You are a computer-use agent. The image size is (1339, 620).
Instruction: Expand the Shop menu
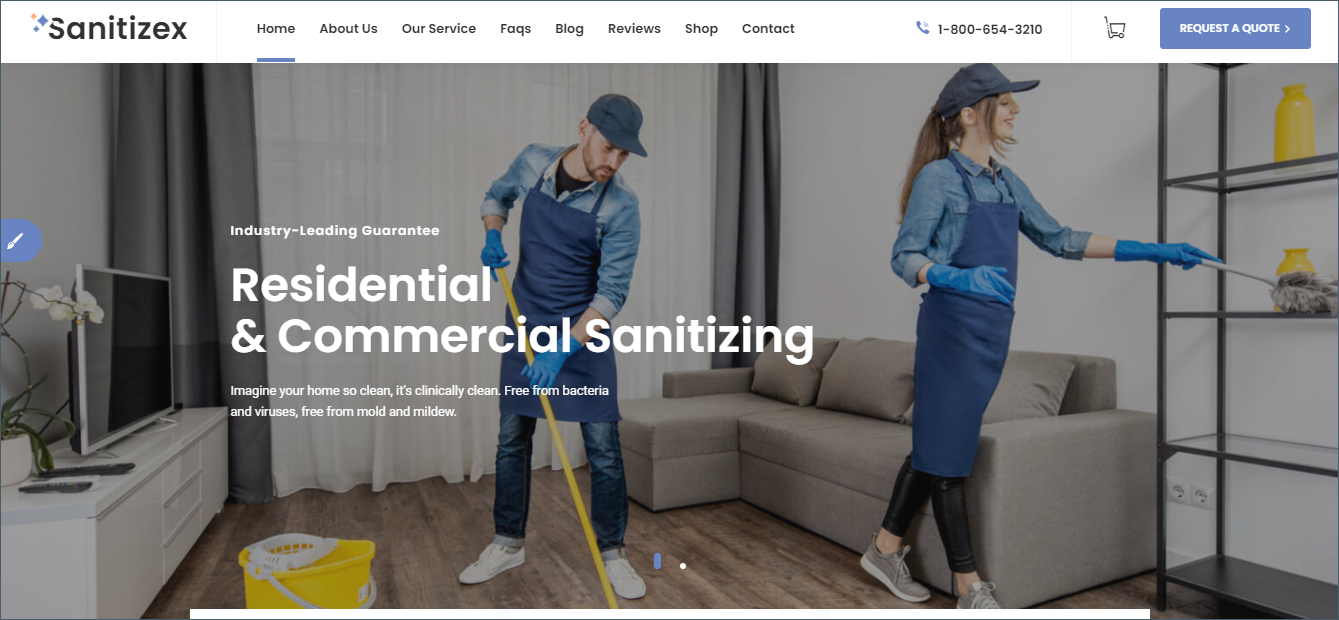pyautogui.click(x=701, y=29)
